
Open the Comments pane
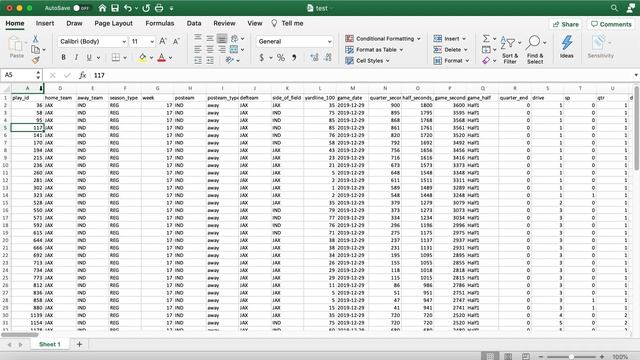click(611, 24)
